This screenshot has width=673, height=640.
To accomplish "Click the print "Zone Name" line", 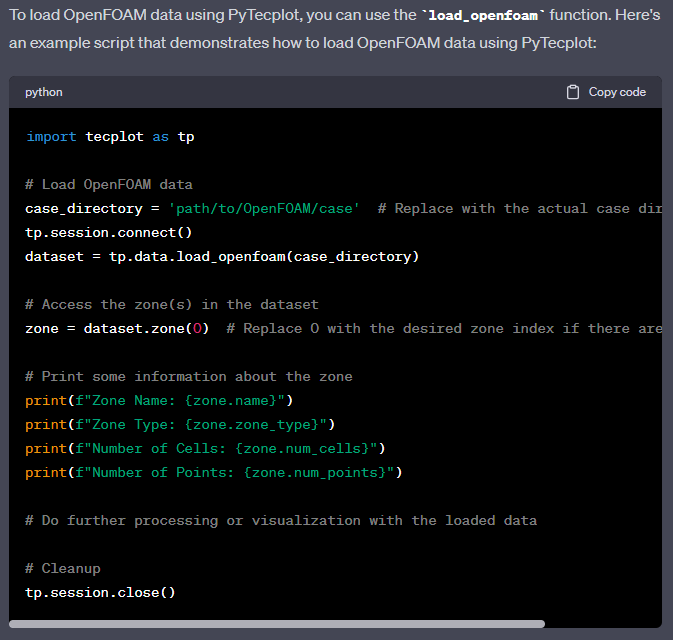I will (159, 401).
